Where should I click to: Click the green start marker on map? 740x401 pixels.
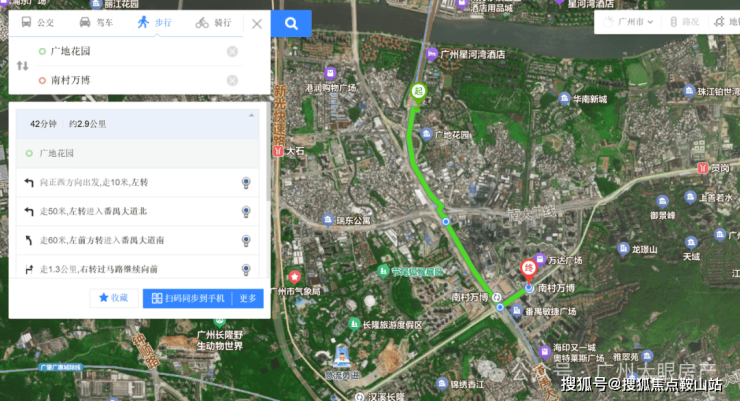pos(418,93)
